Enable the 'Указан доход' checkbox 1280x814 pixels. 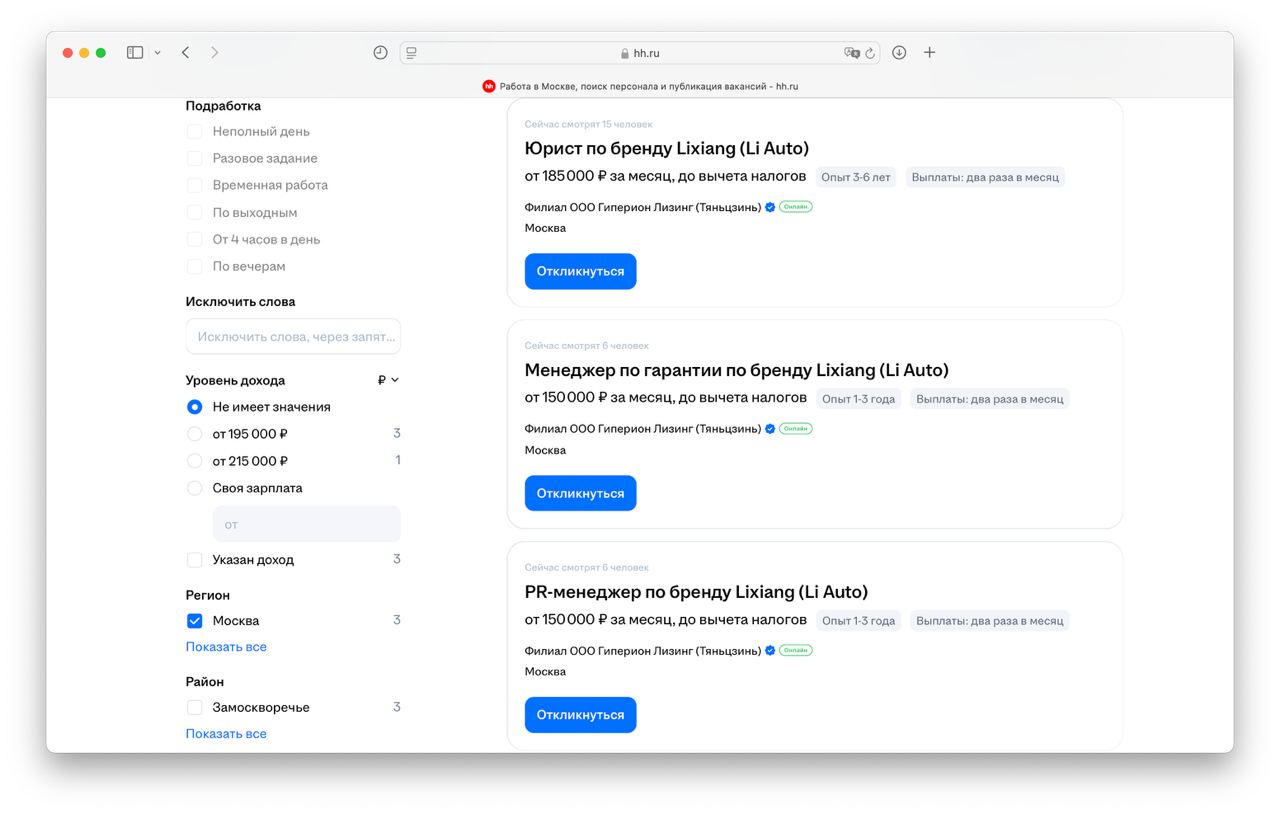(x=195, y=560)
